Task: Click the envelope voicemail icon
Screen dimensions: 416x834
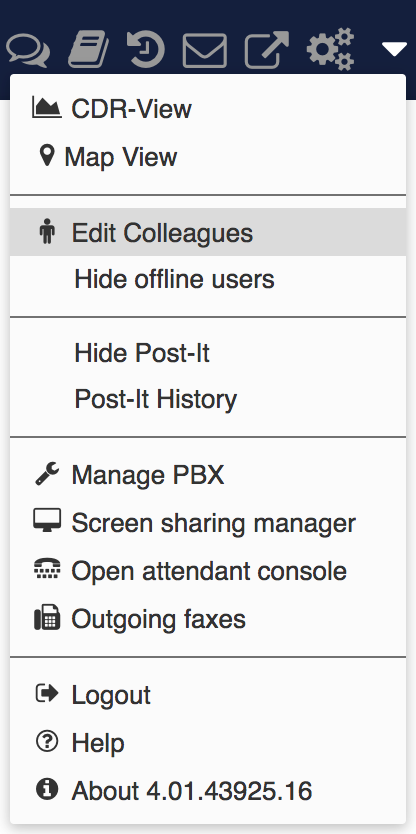Action: click(x=205, y=51)
